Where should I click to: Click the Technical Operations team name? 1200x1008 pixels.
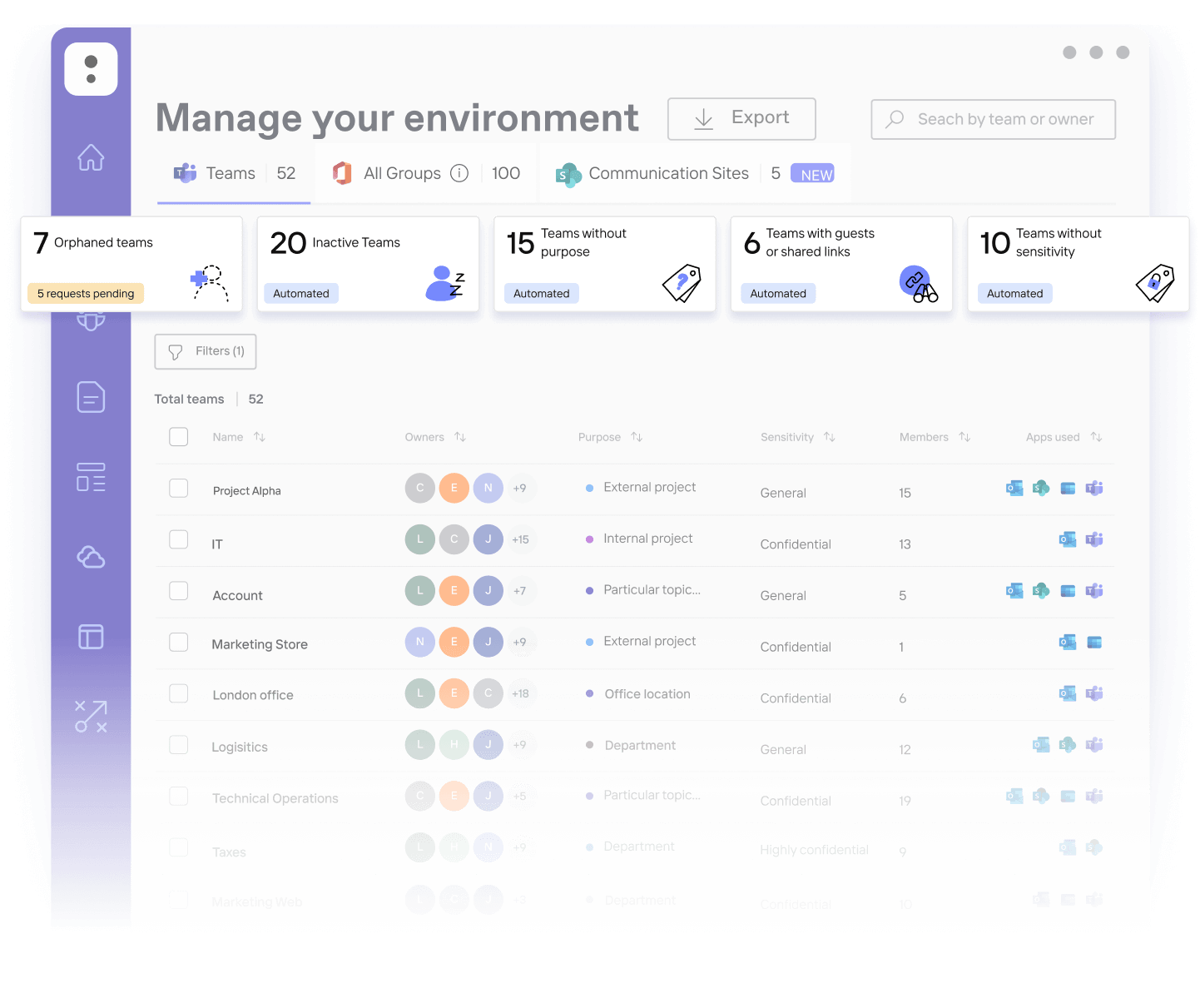coord(275,798)
